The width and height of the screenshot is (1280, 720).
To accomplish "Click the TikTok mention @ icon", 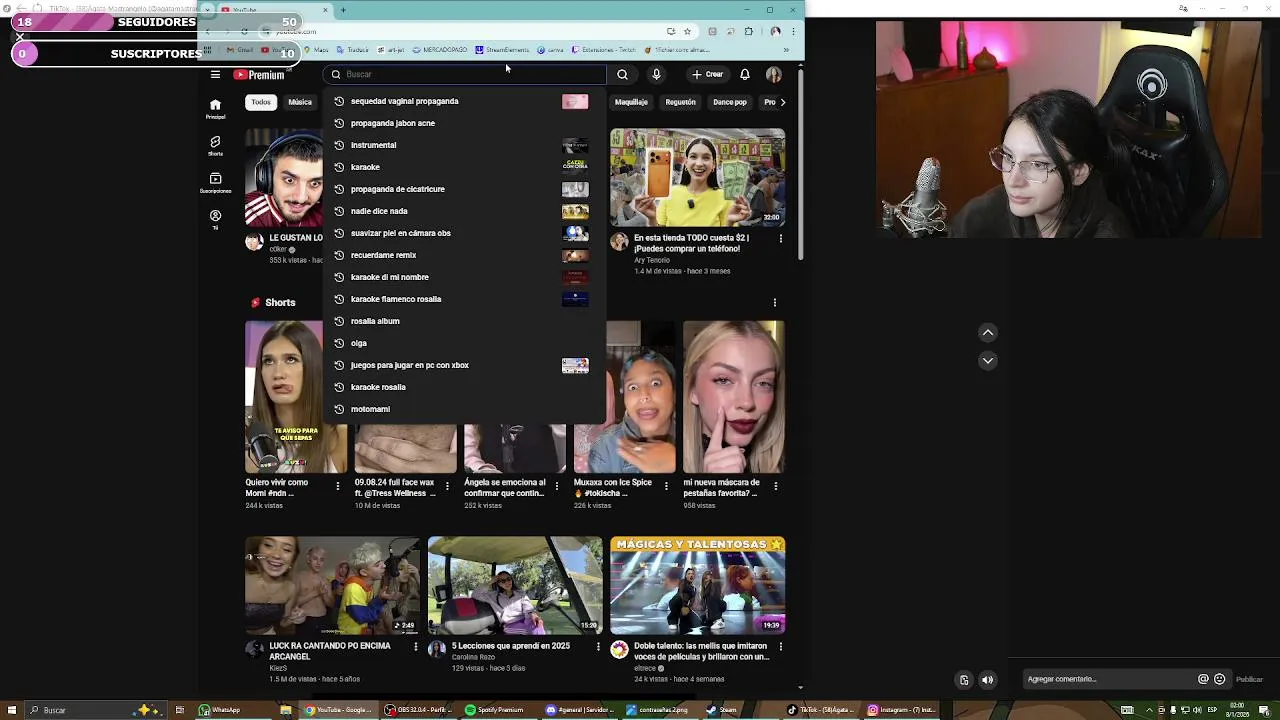I will 1203,679.
